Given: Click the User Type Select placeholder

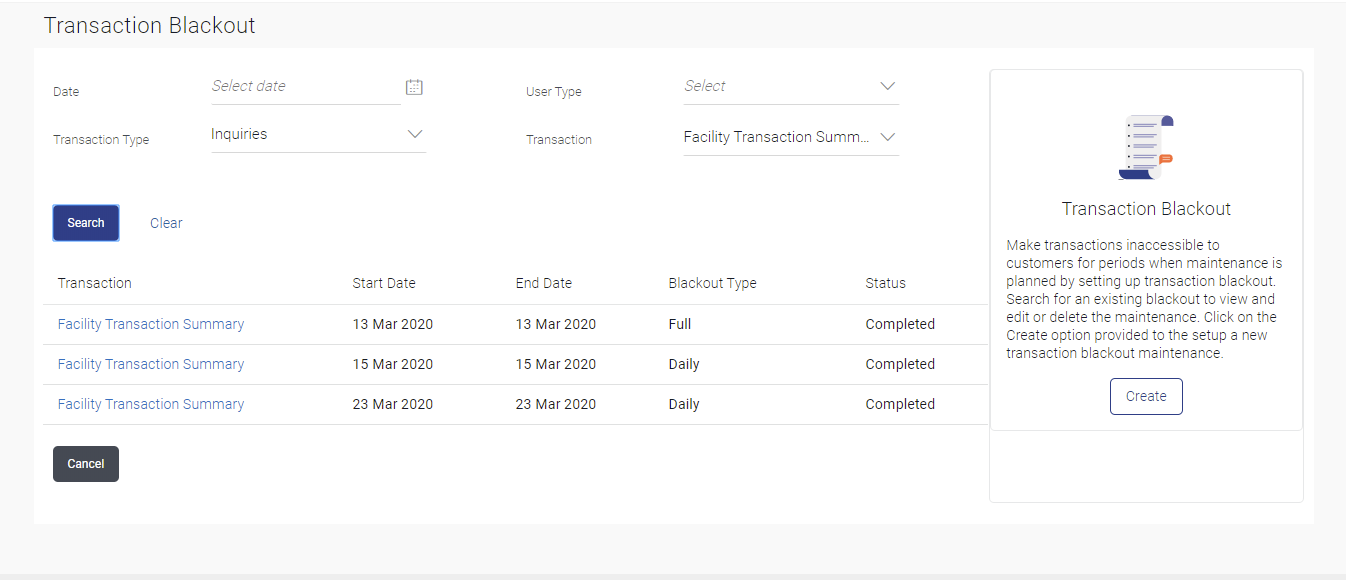Looking at the screenshot, I should [x=705, y=86].
